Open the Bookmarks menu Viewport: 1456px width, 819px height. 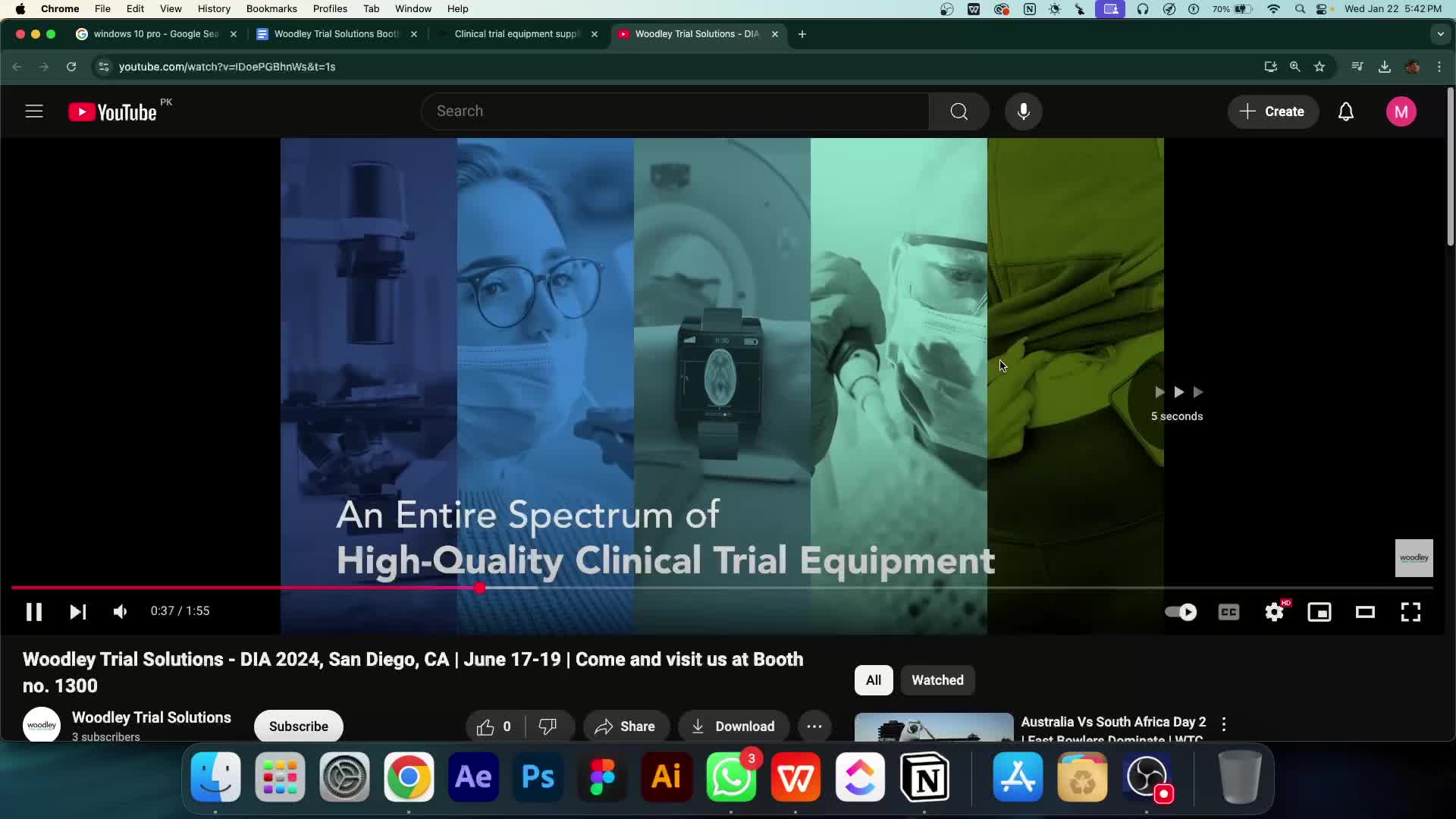(x=271, y=9)
